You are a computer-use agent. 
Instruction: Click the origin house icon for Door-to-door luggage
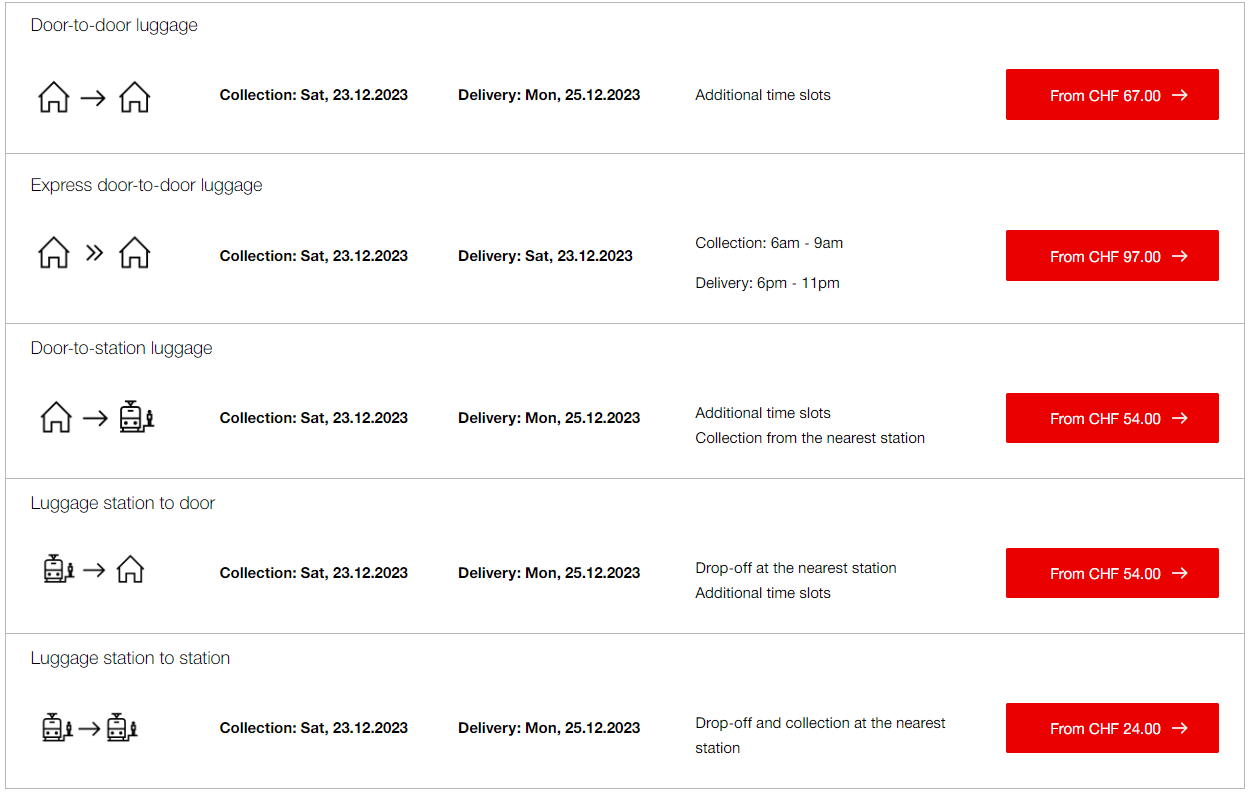coord(54,97)
